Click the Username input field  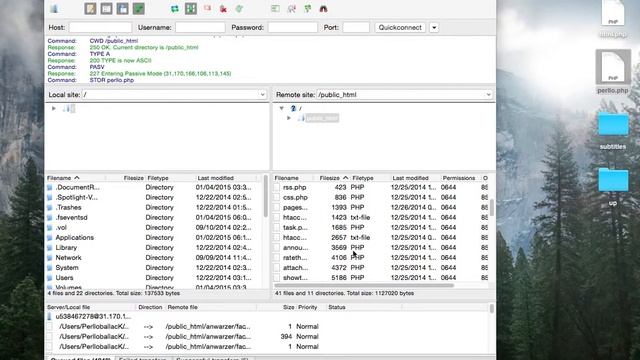click(x=200, y=27)
